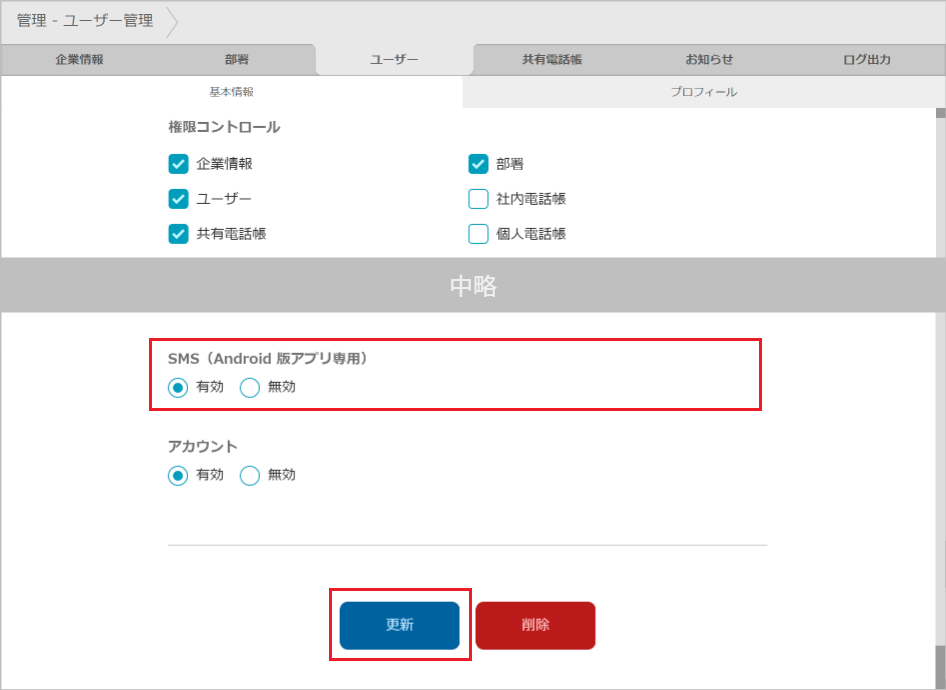Go to the ログ出力 tab
This screenshot has height=690, width=946.
[866, 60]
